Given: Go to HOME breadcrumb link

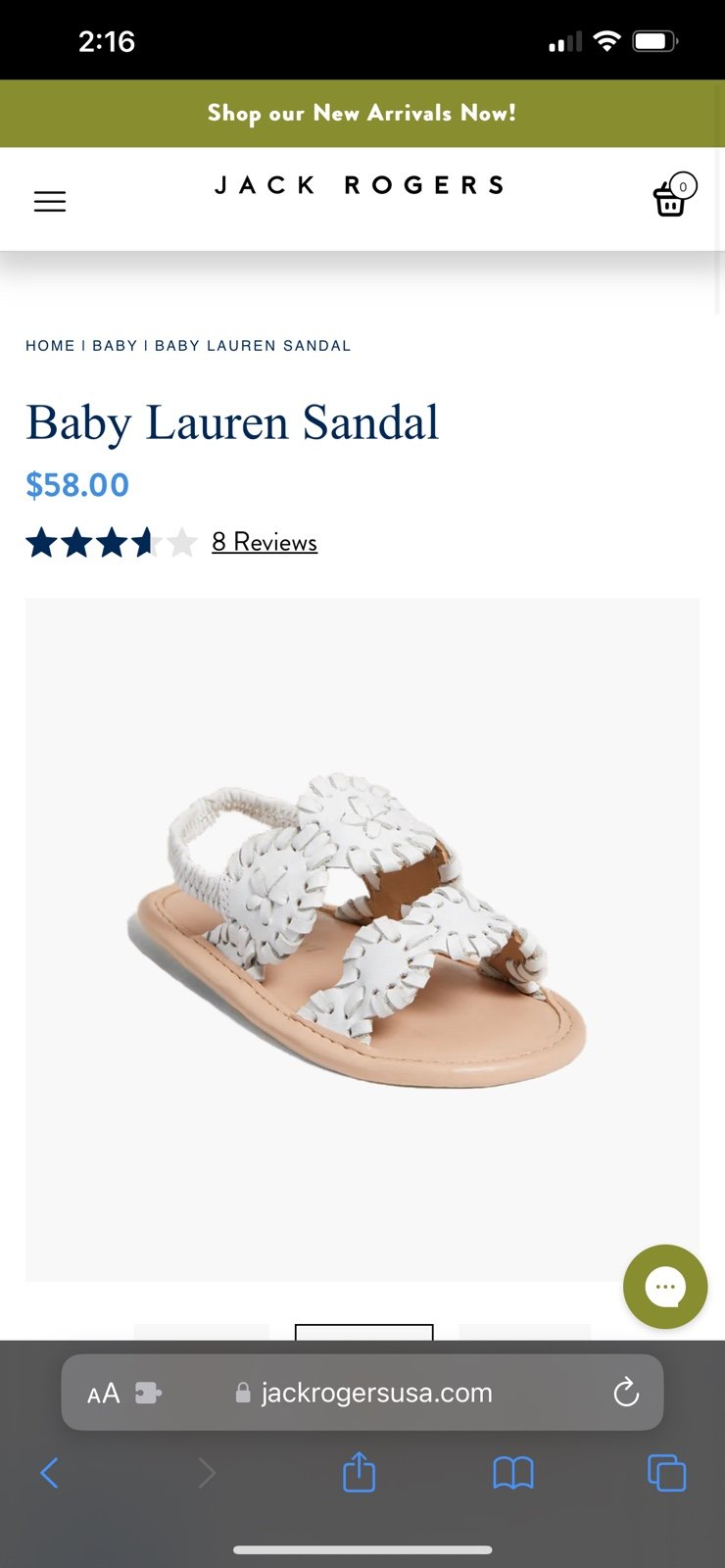Looking at the screenshot, I should click(50, 346).
